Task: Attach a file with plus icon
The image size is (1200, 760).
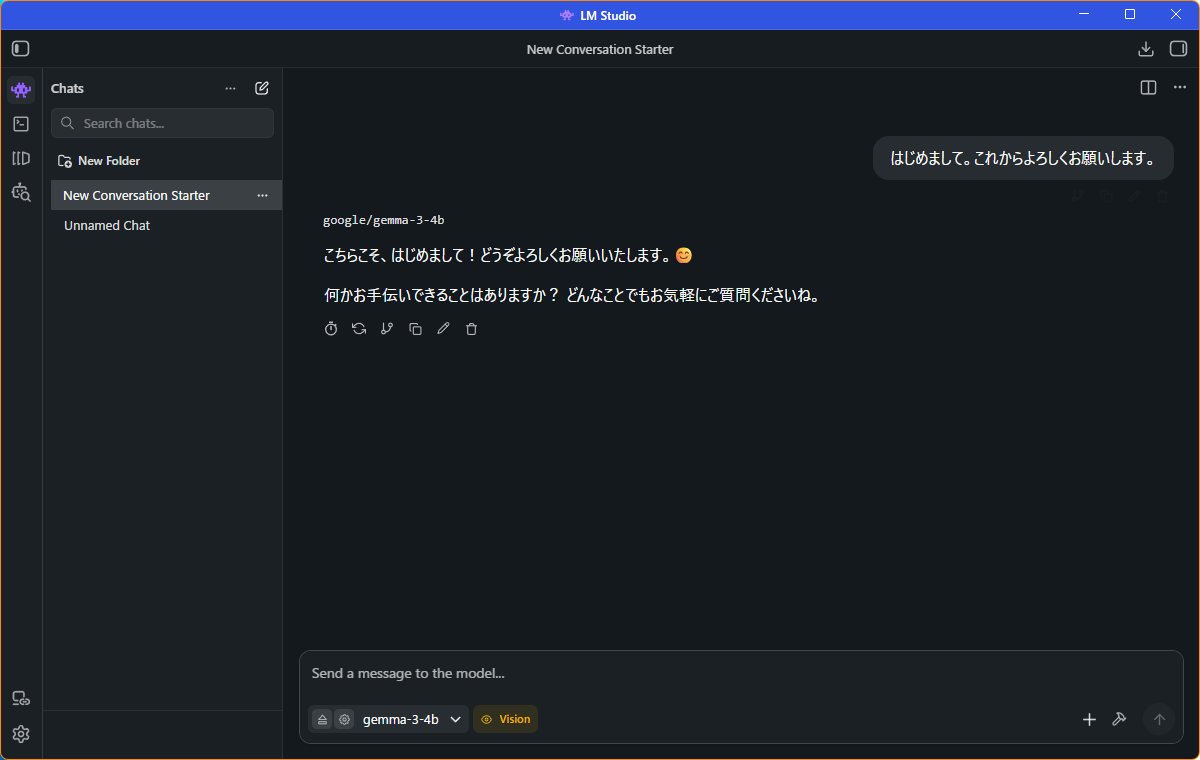Action: point(1089,719)
